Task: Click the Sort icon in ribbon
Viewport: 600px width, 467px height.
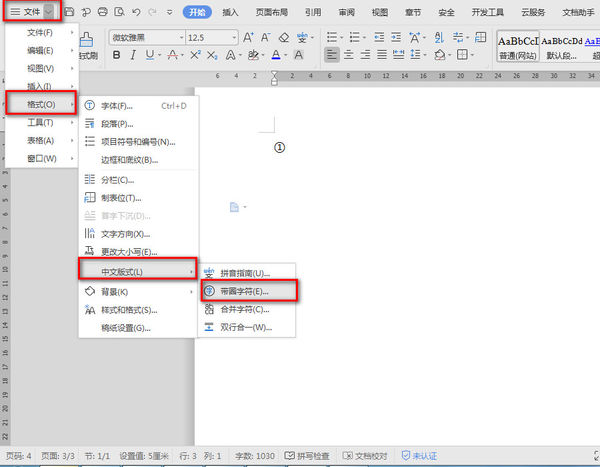Action: pos(439,38)
